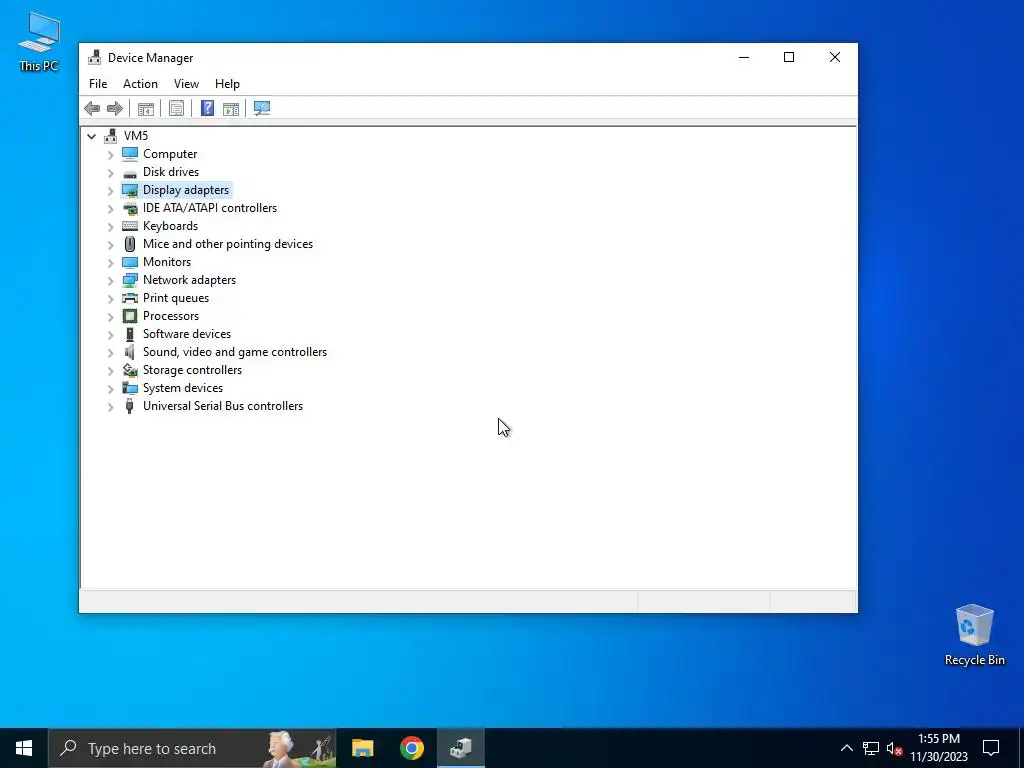This screenshot has width=1024, height=768.
Task: Click the Mice and pointing devices icon
Action: 130,244
